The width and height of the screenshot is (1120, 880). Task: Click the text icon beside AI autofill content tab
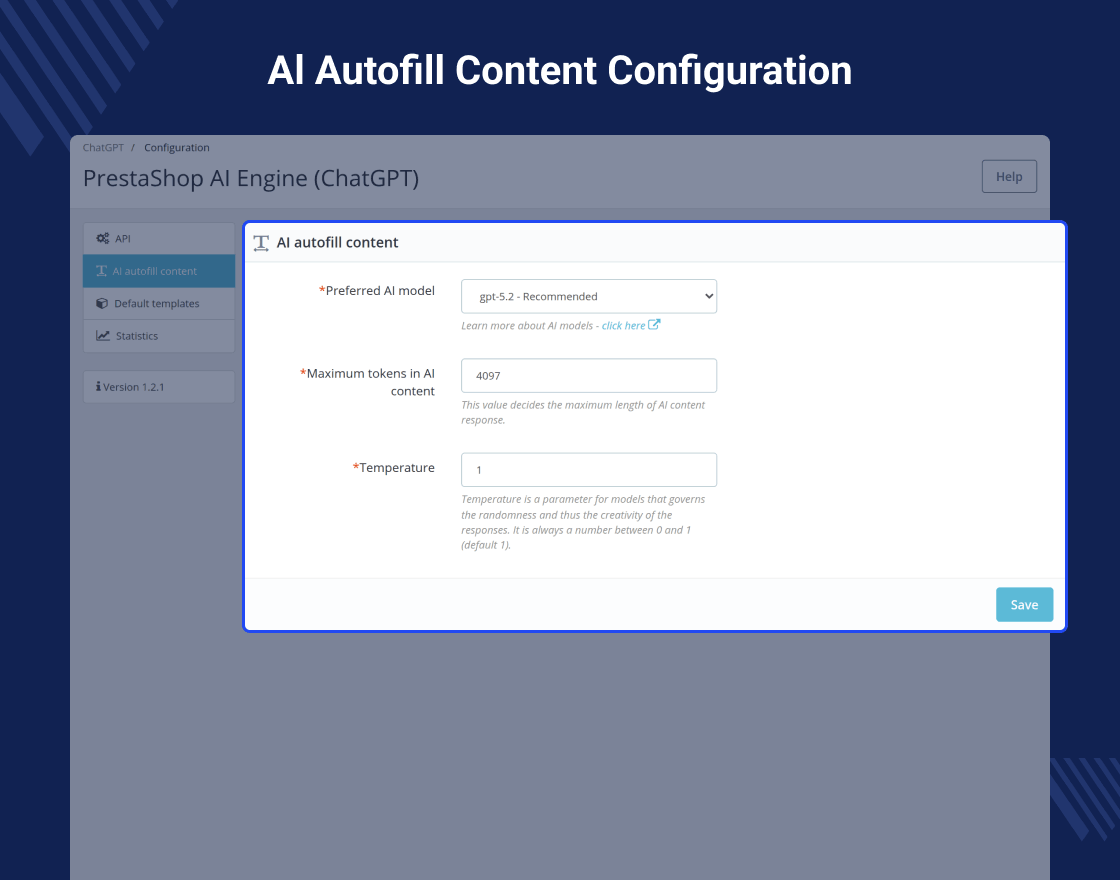[101, 271]
